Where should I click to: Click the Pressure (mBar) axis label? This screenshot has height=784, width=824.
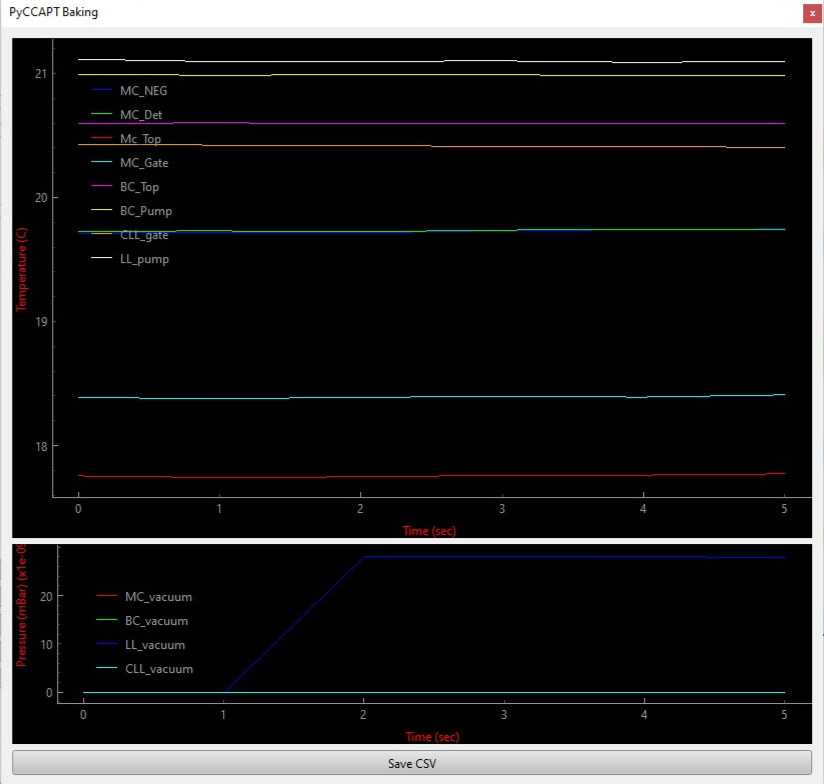(x=20, y=605)
